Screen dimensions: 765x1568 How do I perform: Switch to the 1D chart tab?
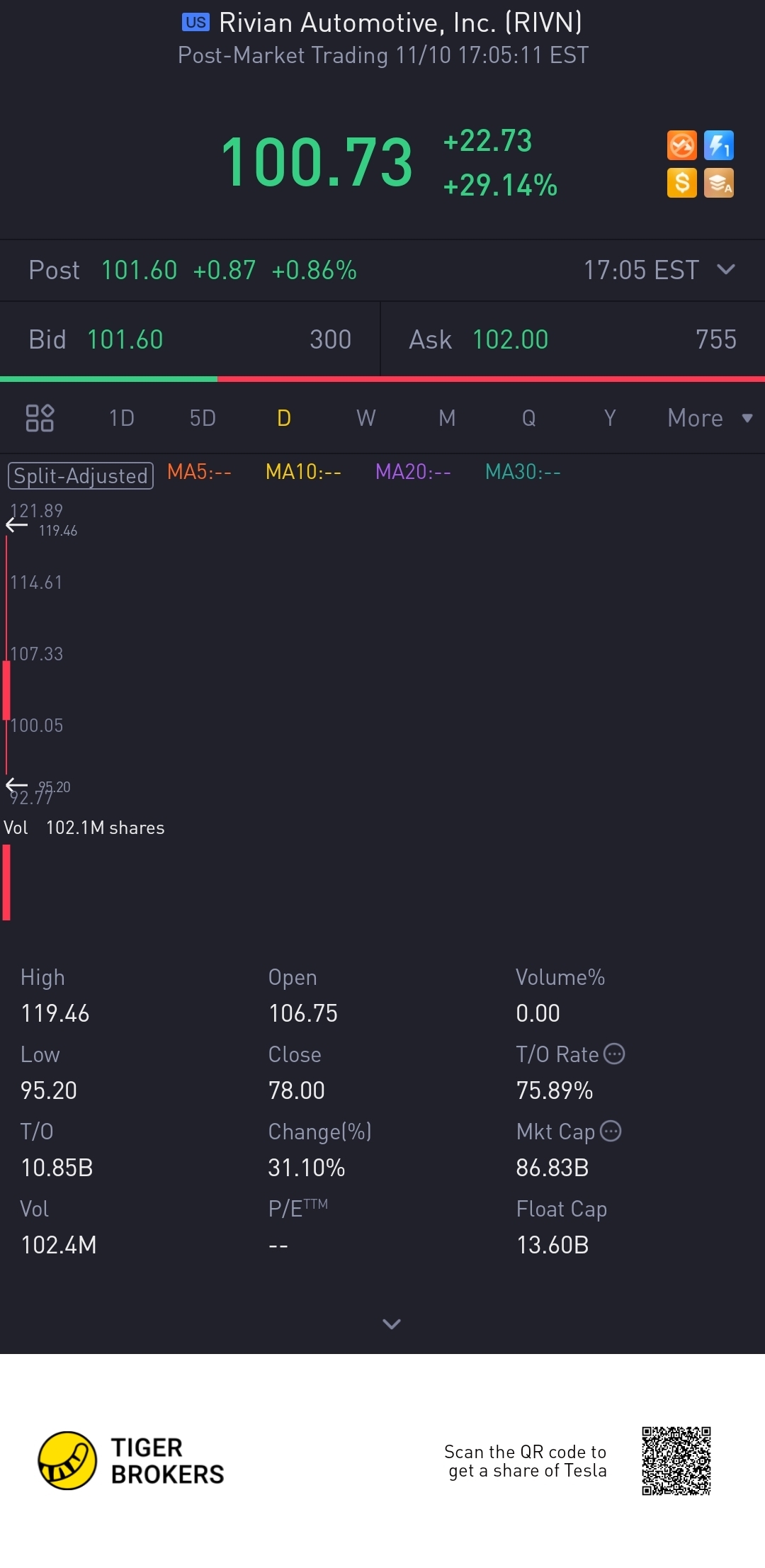pyautogui.click(x=122, y=418)
